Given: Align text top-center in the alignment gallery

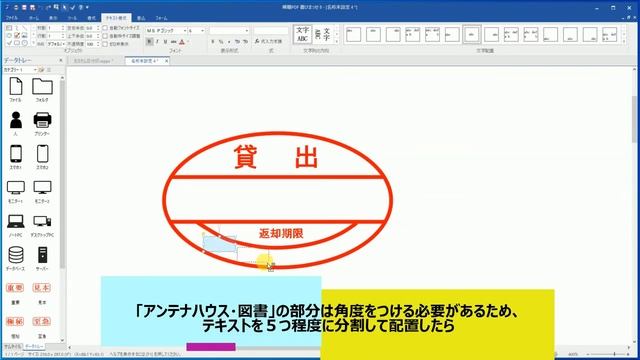Looking at the screenshot, I should click(373, 34).
